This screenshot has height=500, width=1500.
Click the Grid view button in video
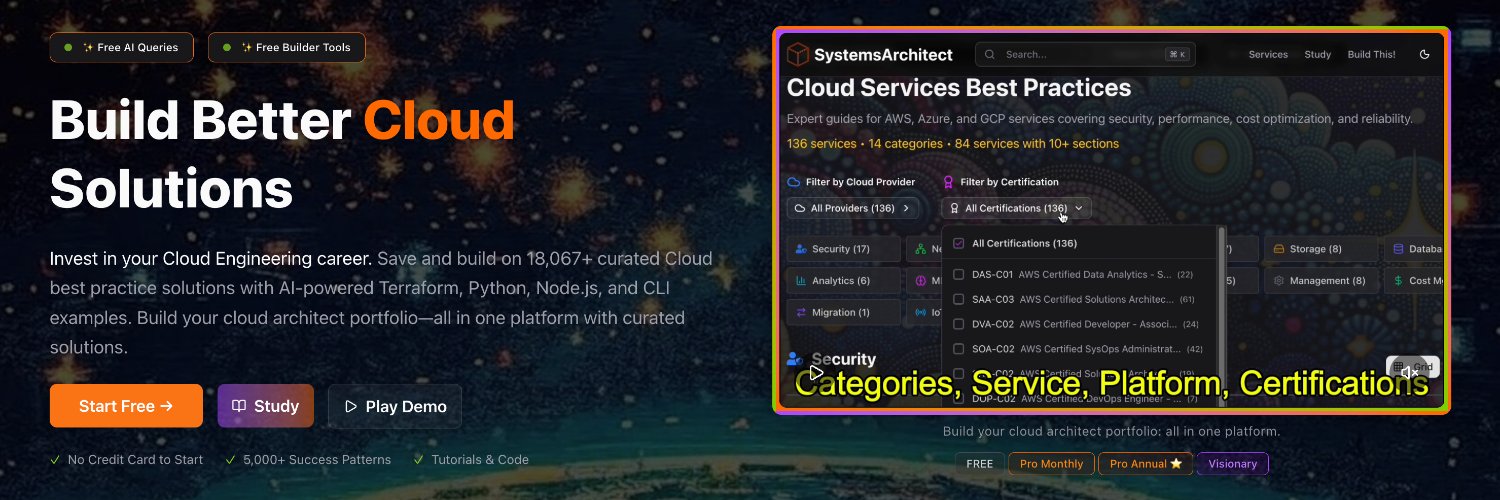click(x=1412, y=367)
